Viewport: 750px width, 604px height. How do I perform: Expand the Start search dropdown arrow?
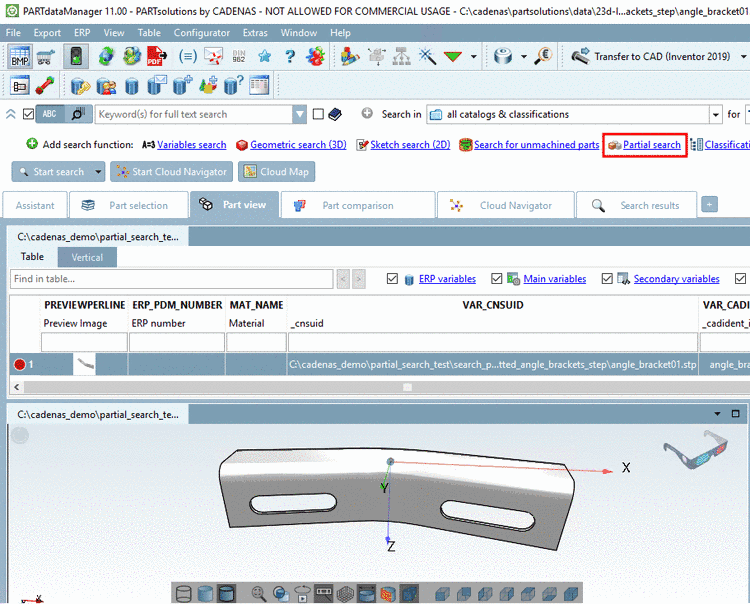(x=98, y=172)
